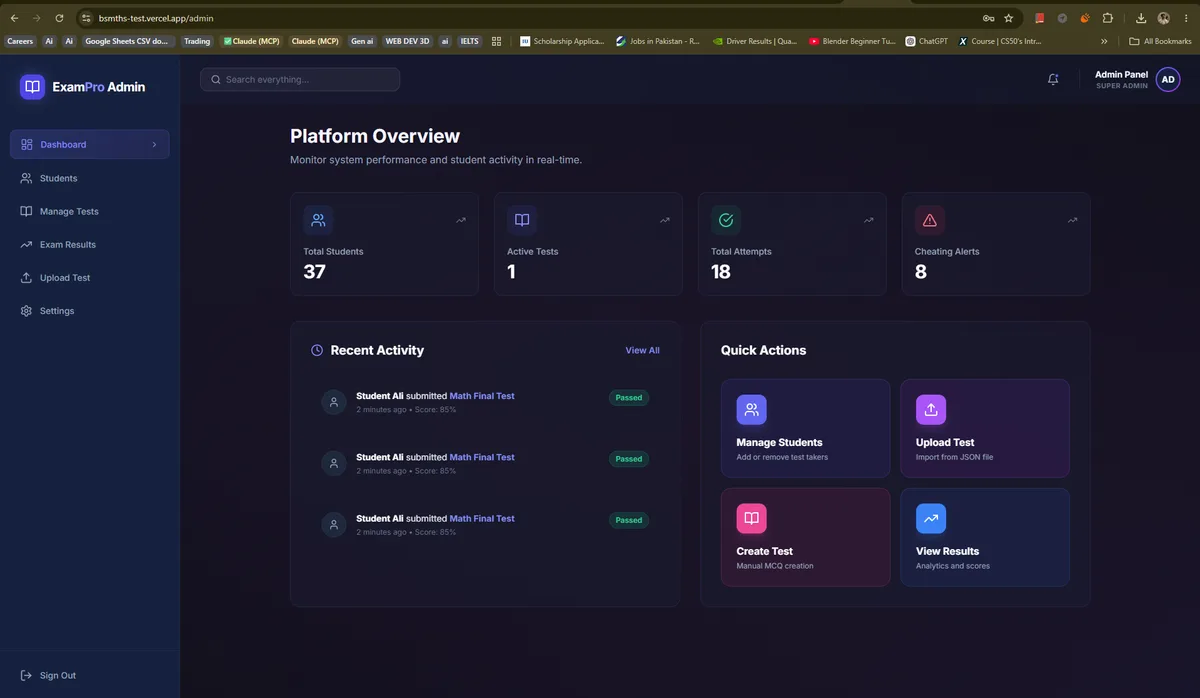Click the Cheating Alerts value 8
The width and height of the screenshot is (1200, 698).
coord(921,271)
